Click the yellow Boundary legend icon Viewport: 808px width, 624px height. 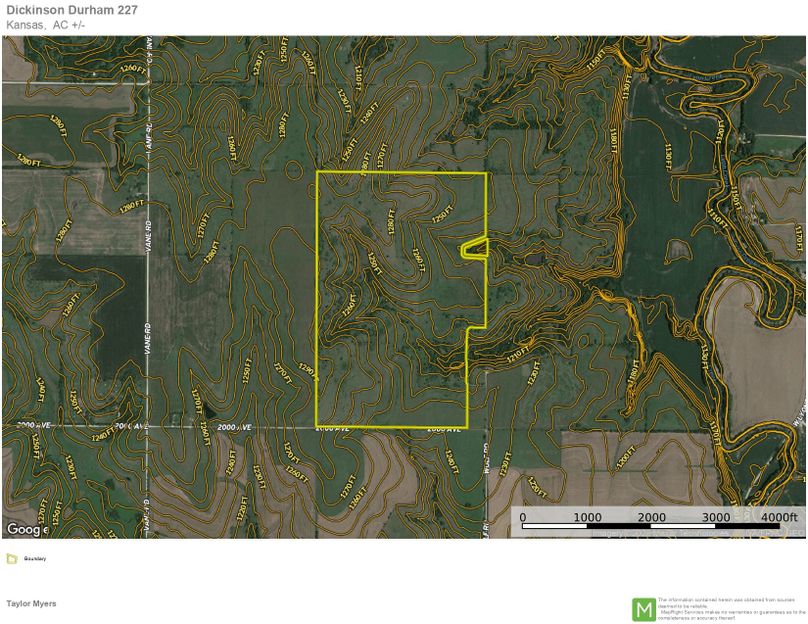point(11,559)
